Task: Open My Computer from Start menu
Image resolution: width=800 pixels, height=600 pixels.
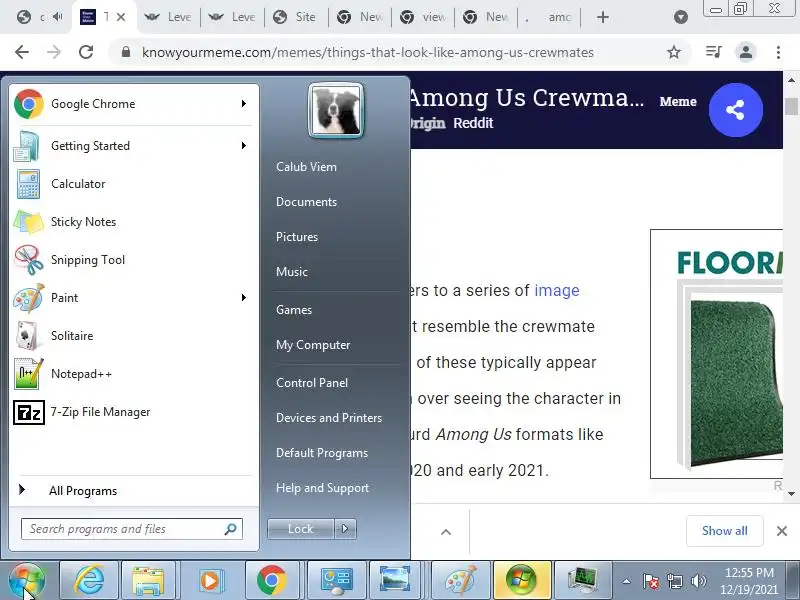Action: pos(313,345)
